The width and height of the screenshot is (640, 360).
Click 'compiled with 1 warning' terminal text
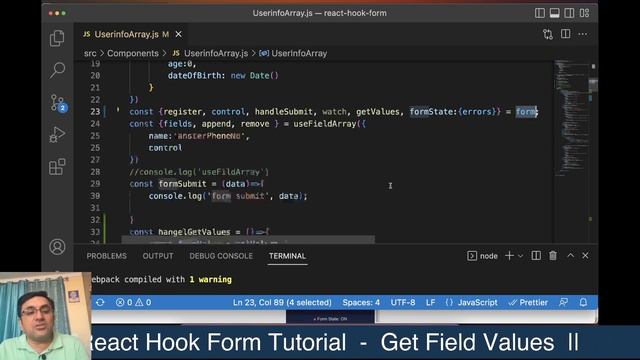pos(178,280)
